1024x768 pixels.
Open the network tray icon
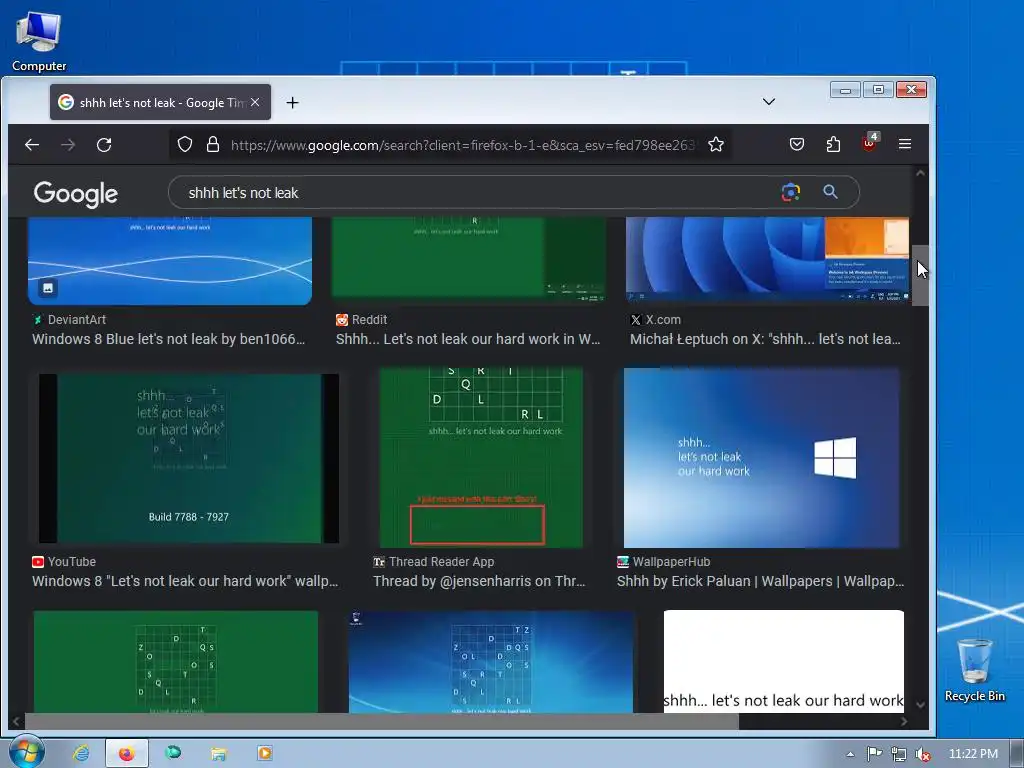click(x=899, y=754)
